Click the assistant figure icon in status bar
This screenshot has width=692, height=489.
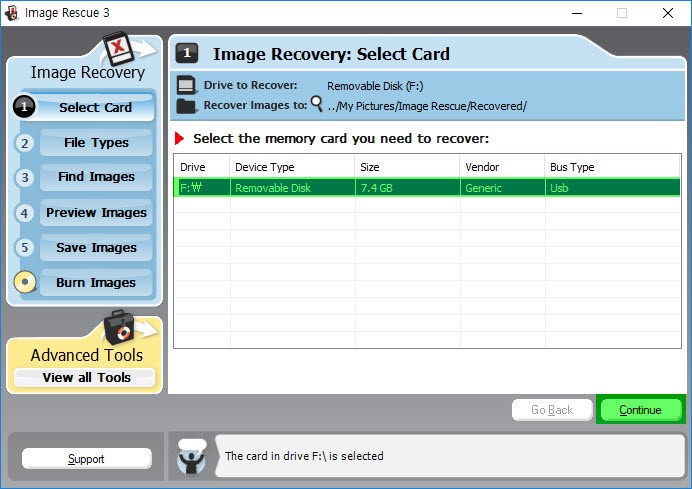point(192,456)
